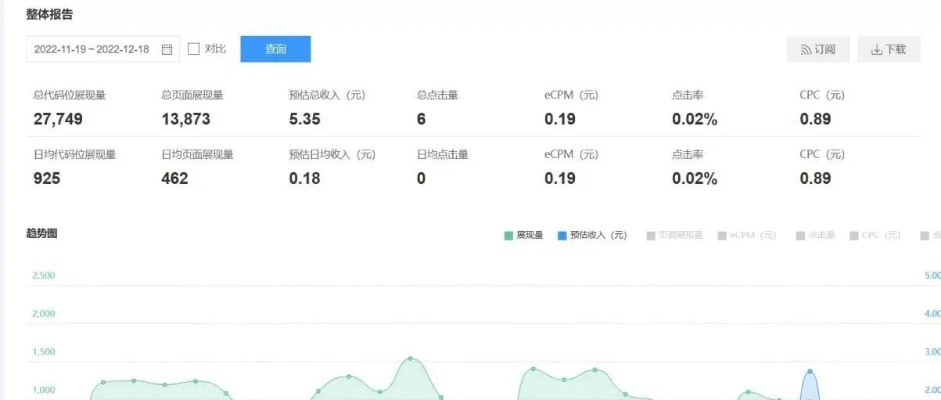This screenshot has height=400, width=941.
Task: Click the date range input 2022-11-19~2022-12-18
Action: coord(103,49)
